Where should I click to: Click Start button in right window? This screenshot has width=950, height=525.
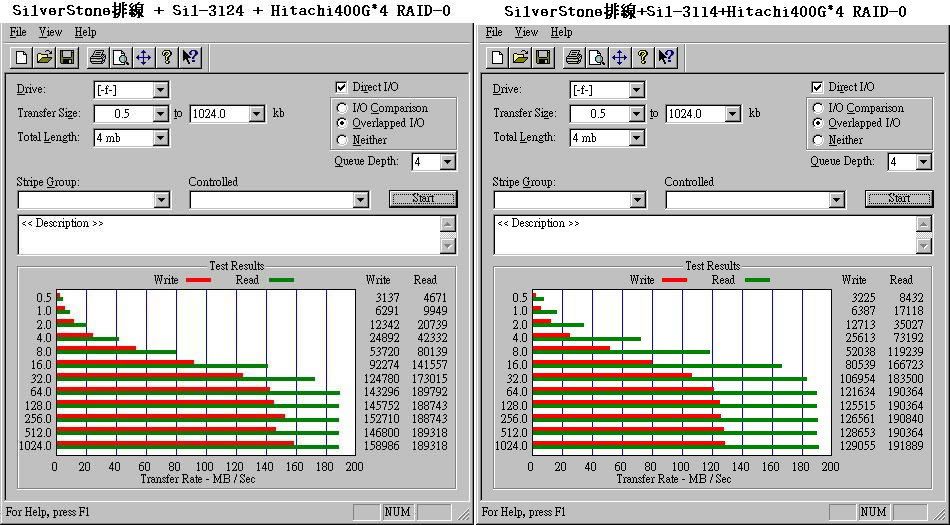click(899, 199)
